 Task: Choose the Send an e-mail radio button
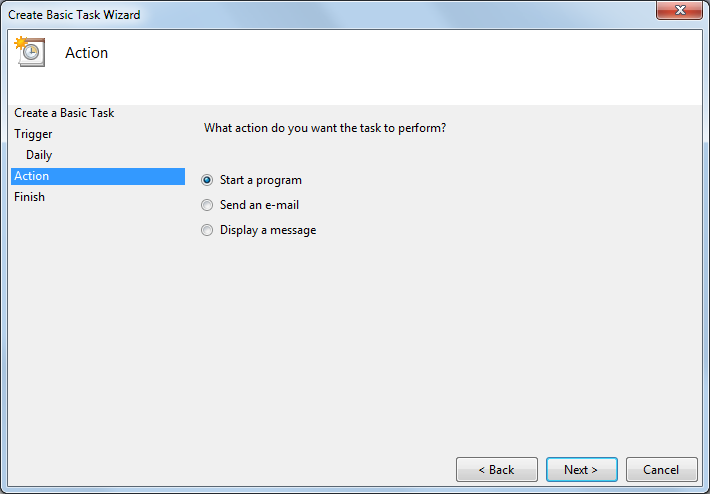click(207, 205)
